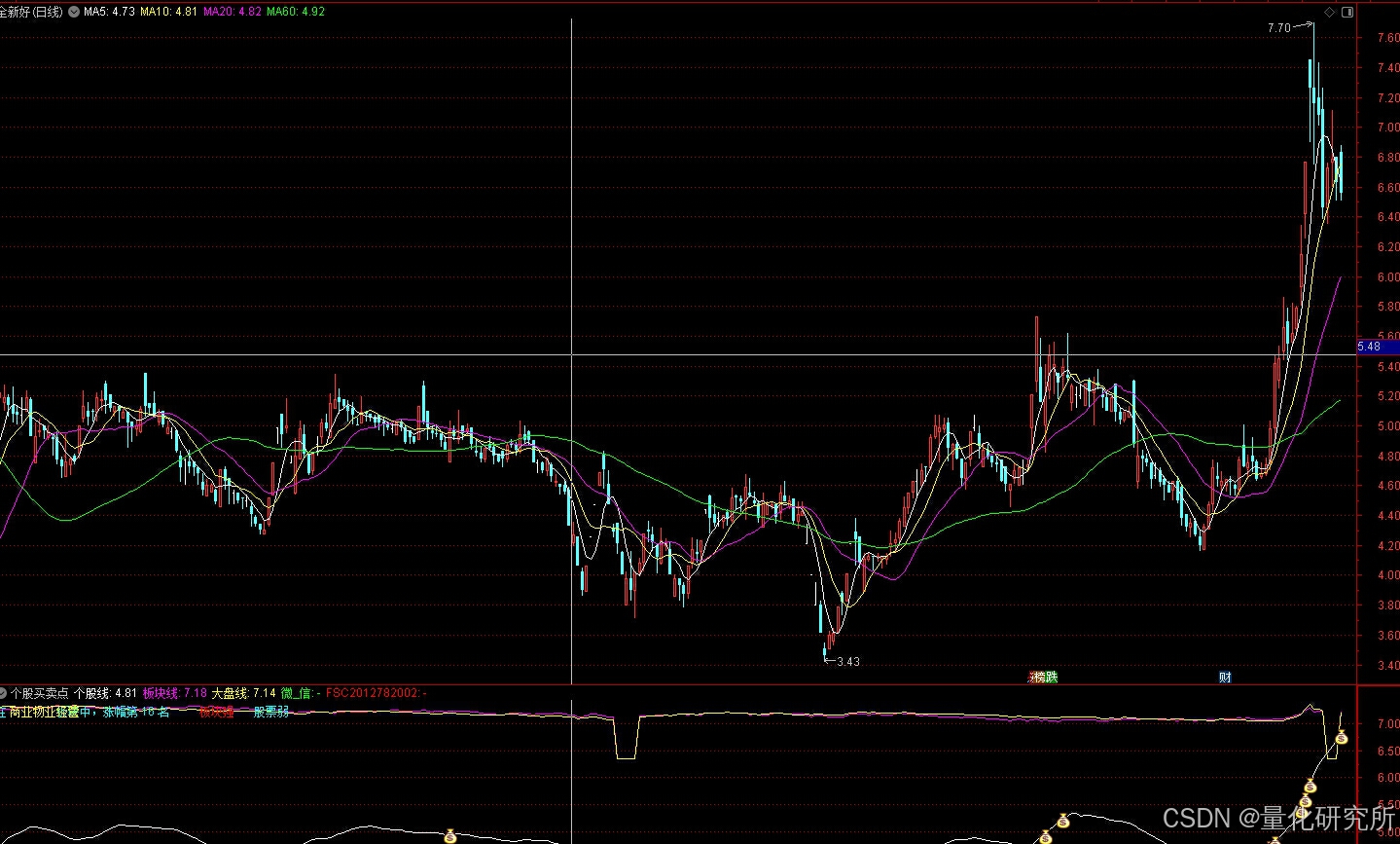The image size is (1400, 844).
Task: Click the 榜 leaderboard event marker
Action: 1038,677
